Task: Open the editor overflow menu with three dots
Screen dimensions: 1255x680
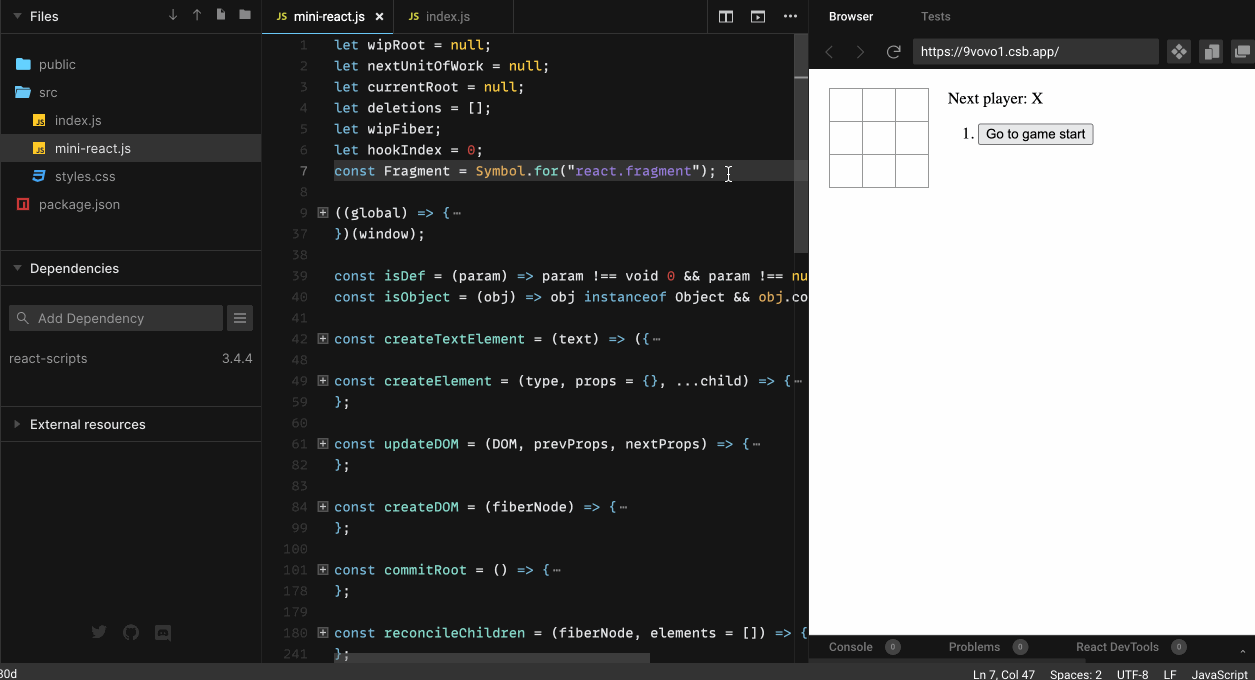Action: point(789,17)
